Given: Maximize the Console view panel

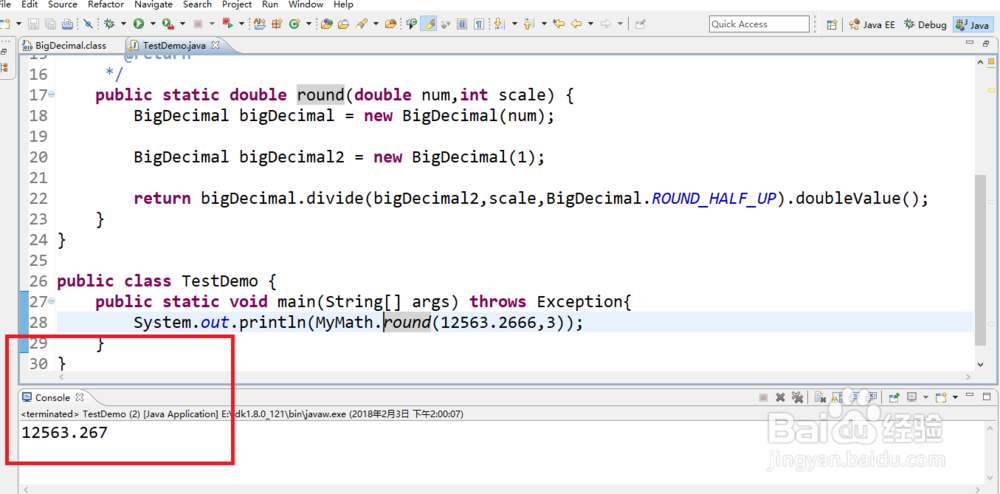Looking at the screenshot, I should pos(987,396).
